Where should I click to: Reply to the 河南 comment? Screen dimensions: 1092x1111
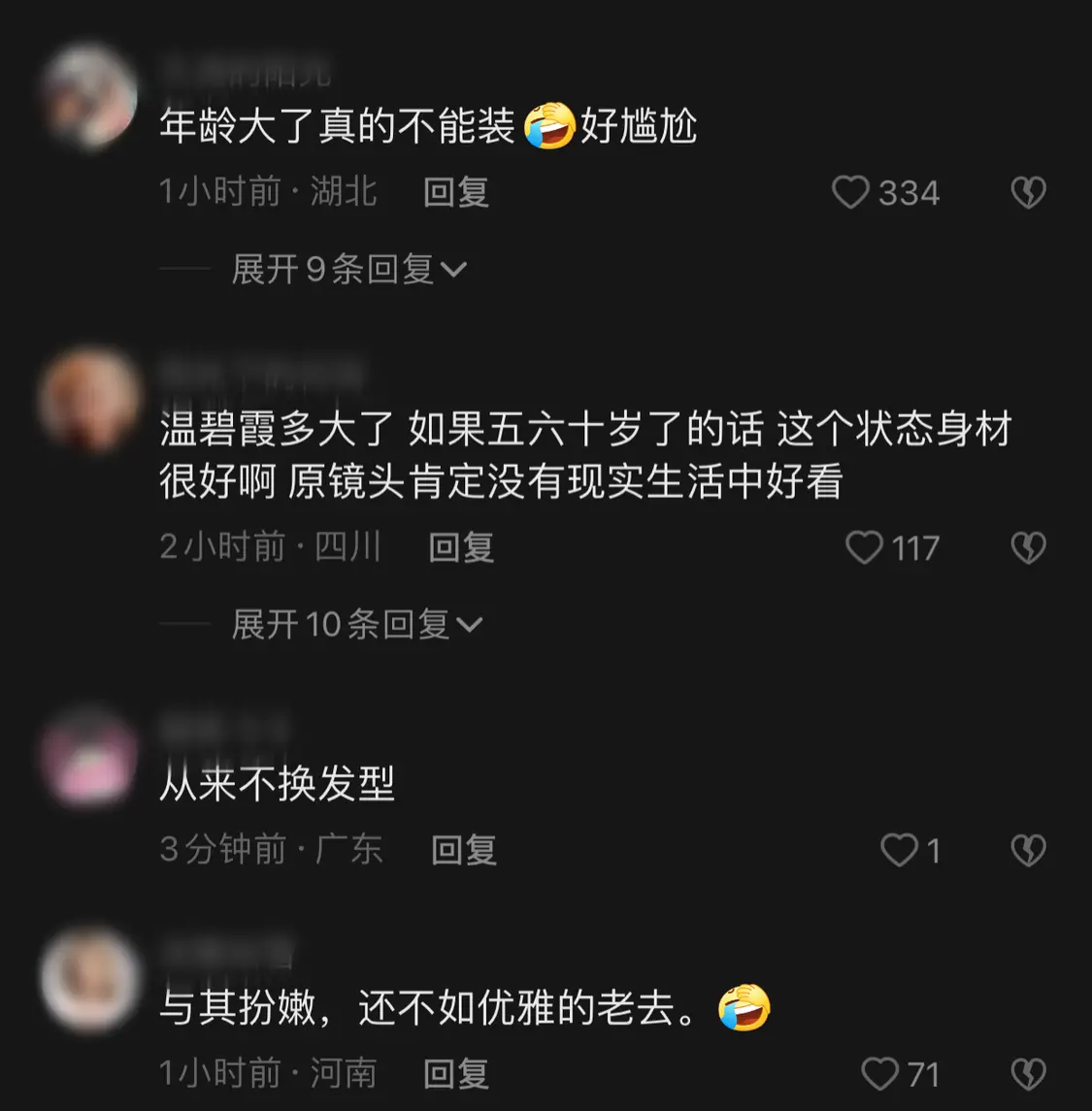coord(455,1074)
